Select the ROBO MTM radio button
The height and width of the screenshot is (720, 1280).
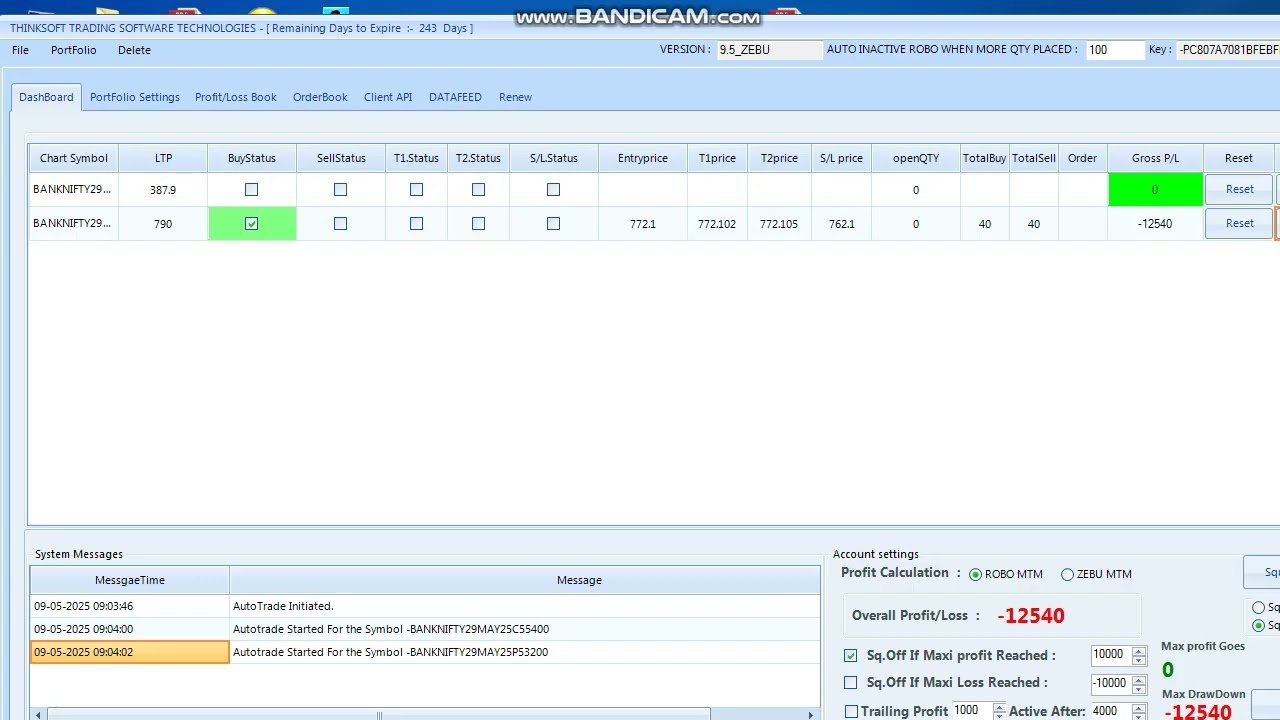[x=975, y=574]
